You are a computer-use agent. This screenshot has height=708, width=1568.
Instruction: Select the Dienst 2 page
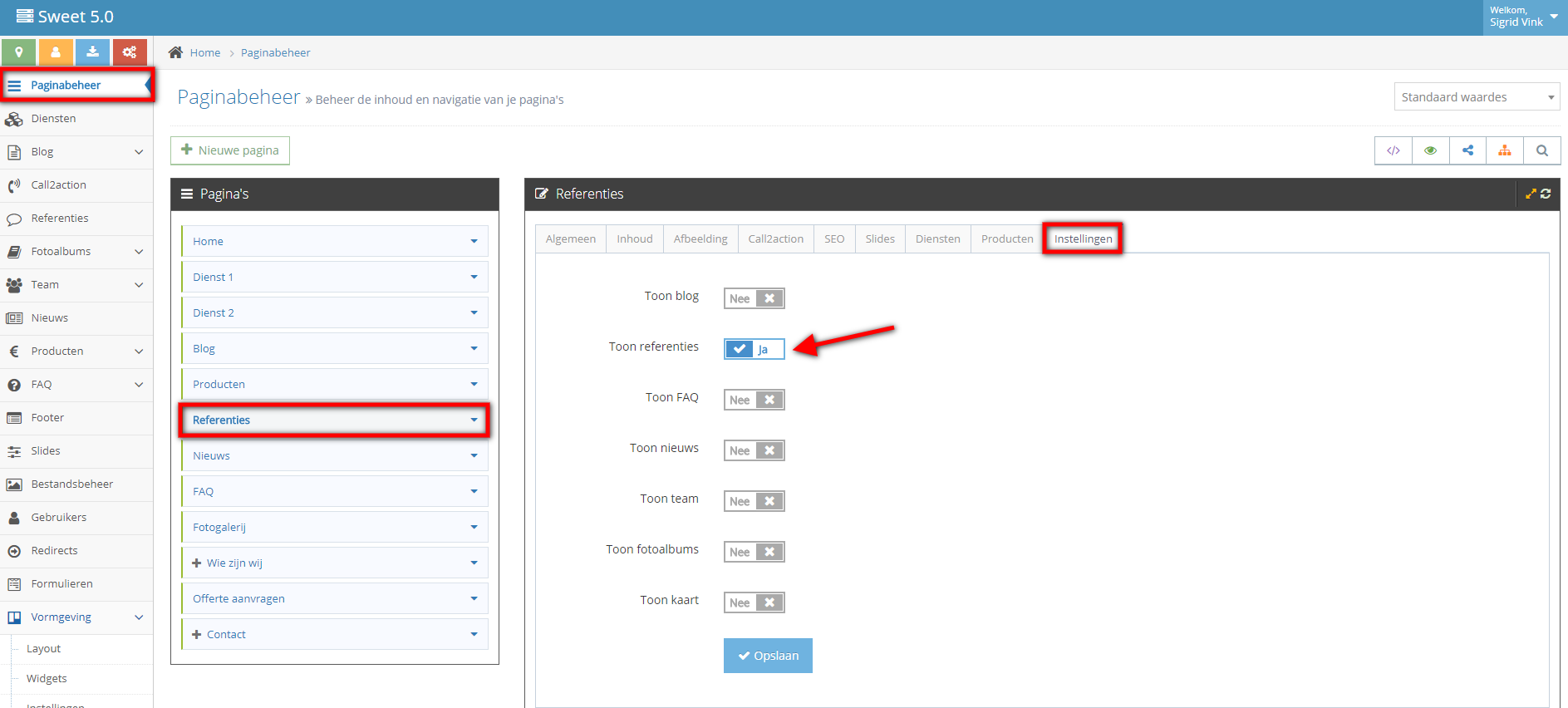click(x=335, y=312)
